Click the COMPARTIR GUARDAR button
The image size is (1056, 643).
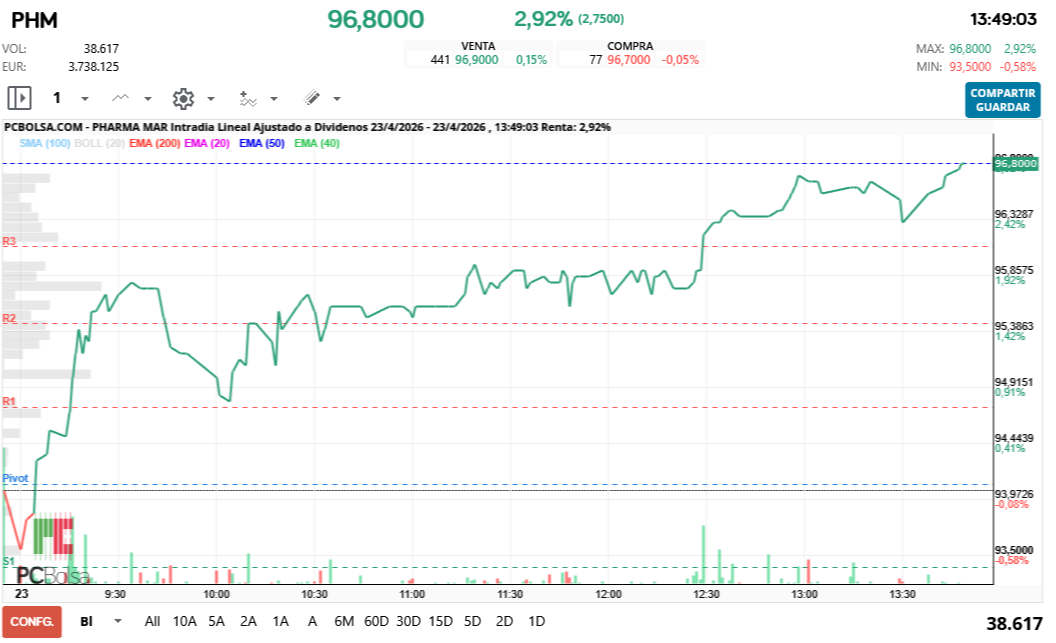tap(1001, 100)
